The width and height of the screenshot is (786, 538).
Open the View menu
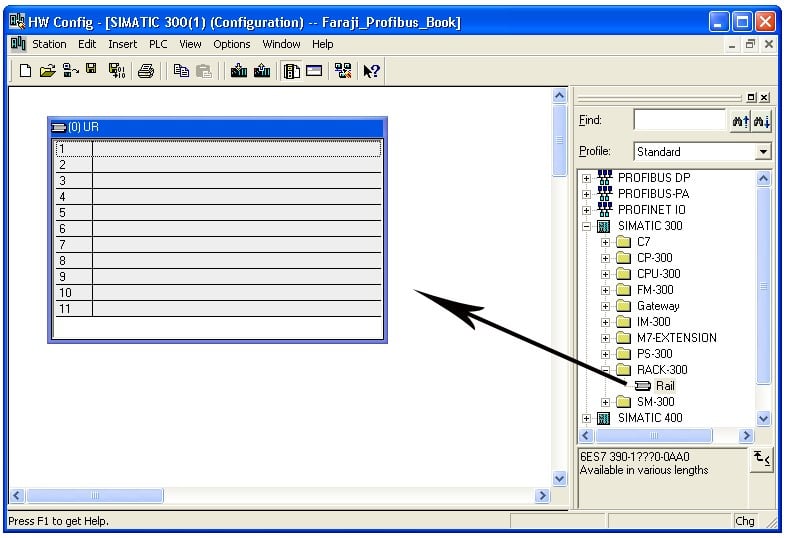[x=190, y=44]
